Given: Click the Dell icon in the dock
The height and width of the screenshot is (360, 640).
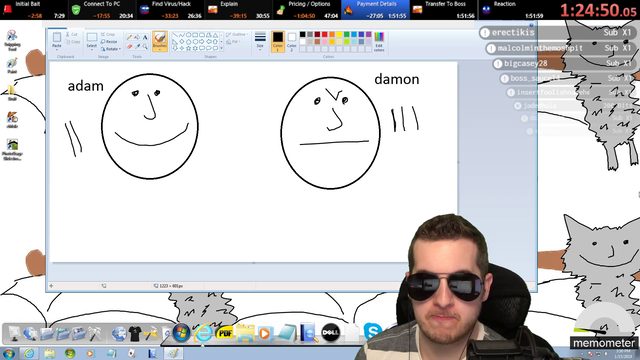Looking at the screenshot, I should (331, 333).
